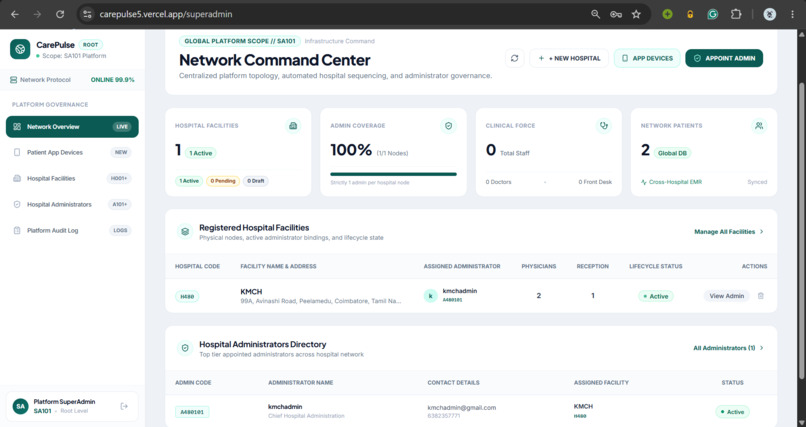The height and width of the screenshot is (427, 806).
Task: Open Patient App Devices in sidebar
Action: (72, 153)
